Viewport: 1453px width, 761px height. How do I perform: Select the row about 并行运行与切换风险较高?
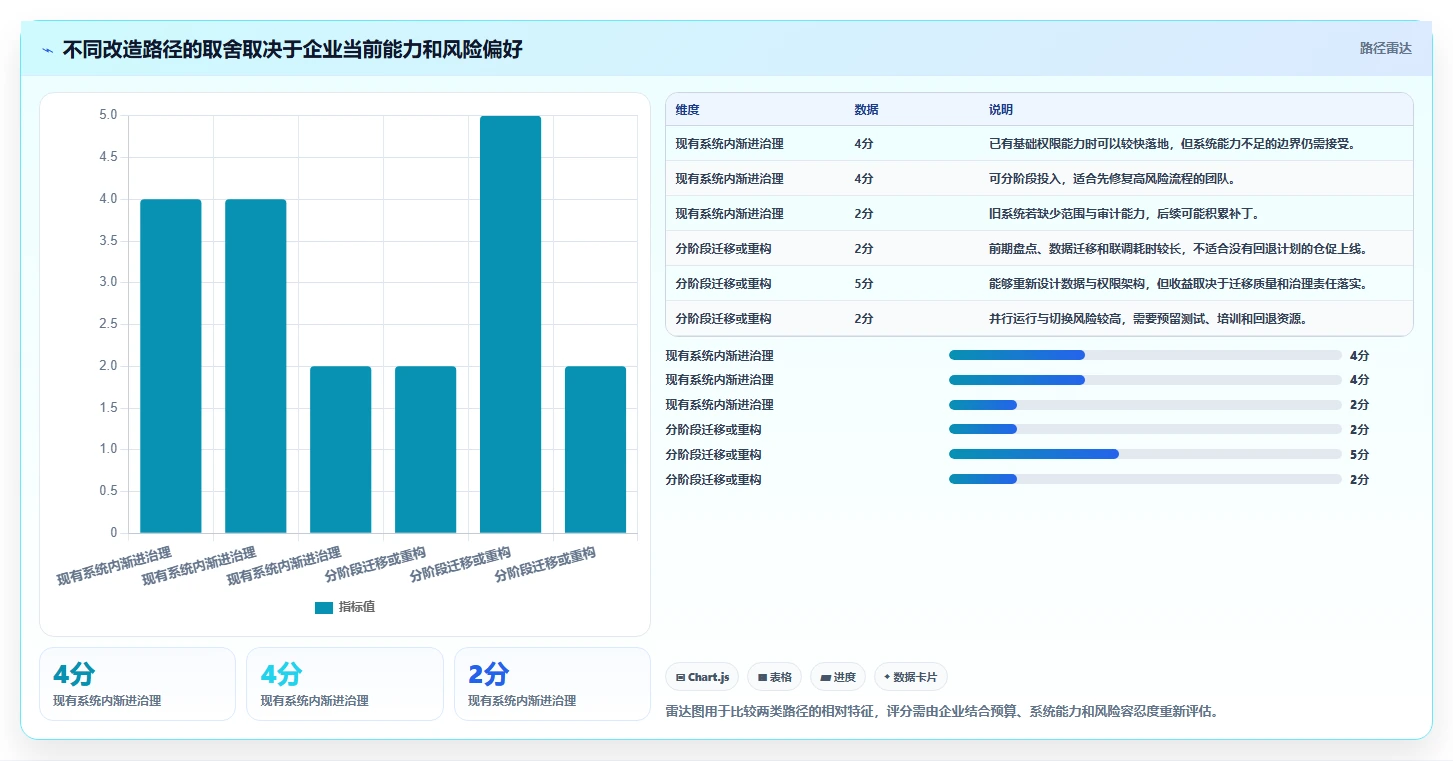coord(1039,318)
